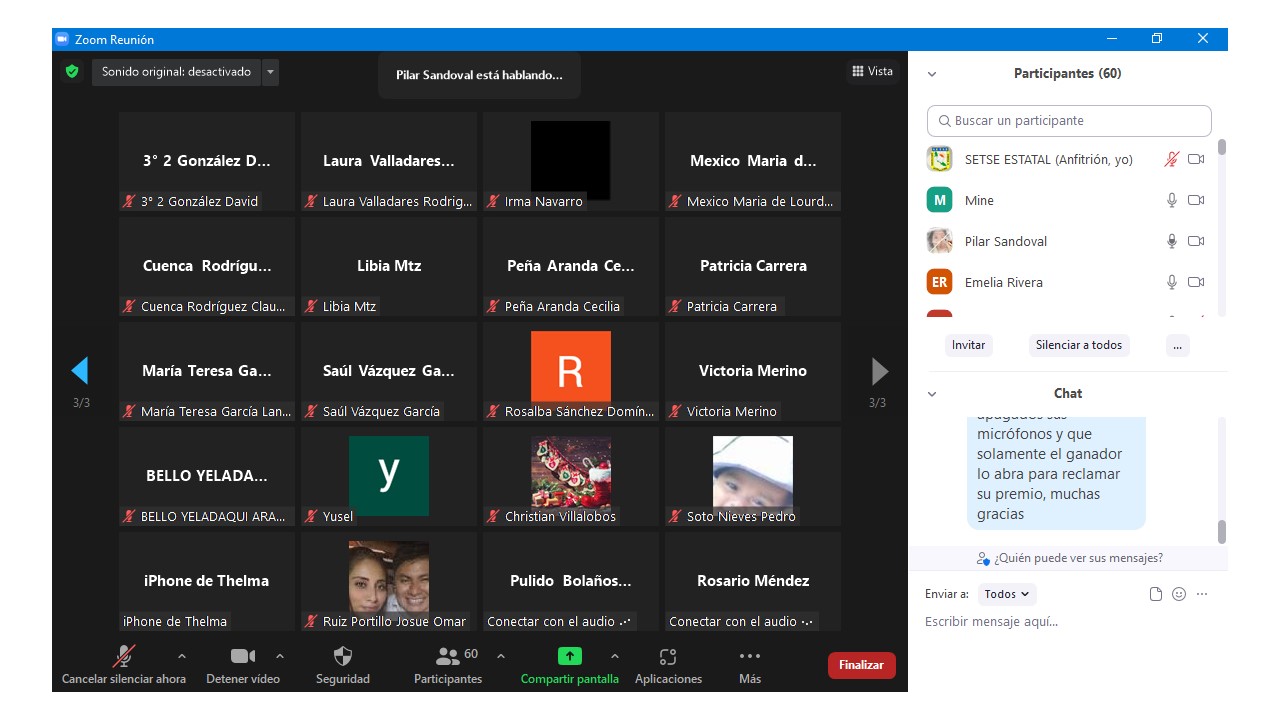Click in Buscar un participante field
Screen dimensions: 1280x720
click(x=1069, y=120)
